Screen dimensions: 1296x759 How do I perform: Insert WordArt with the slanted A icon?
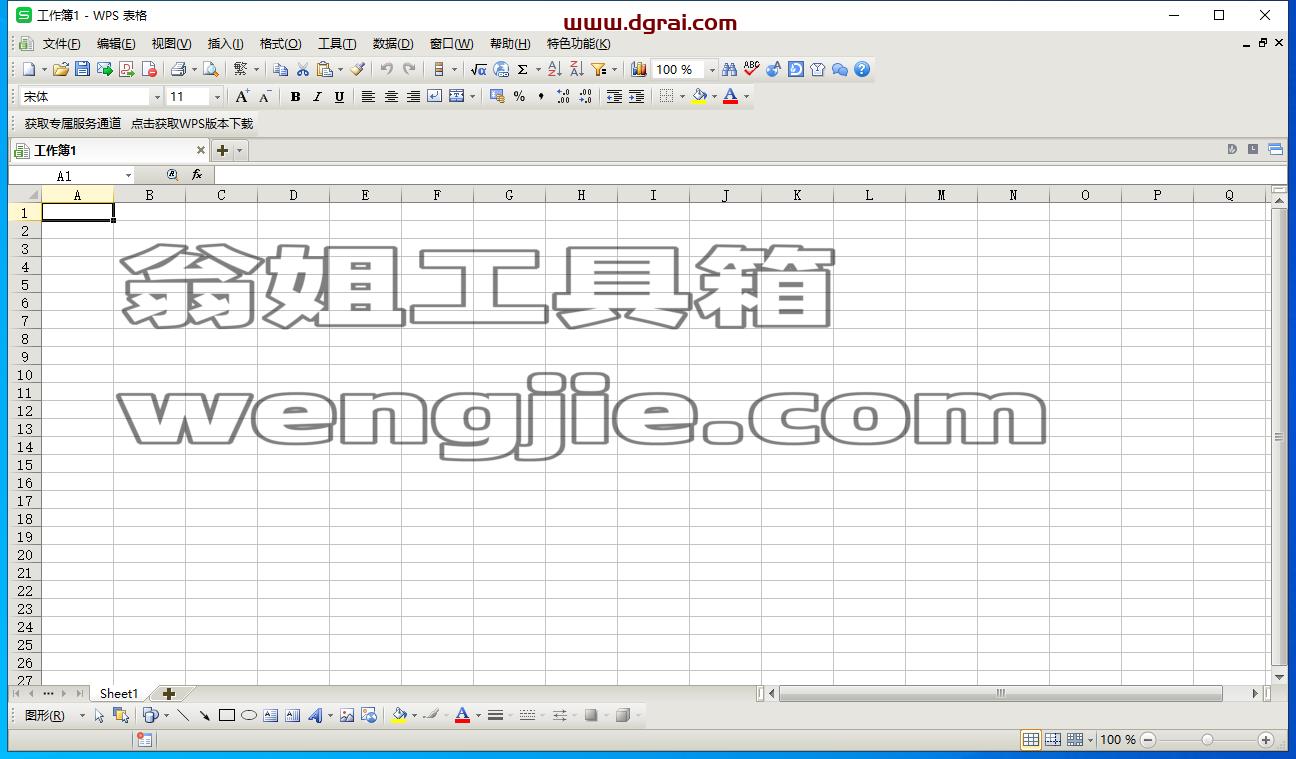pyautogui.click(x=315, y=715)
